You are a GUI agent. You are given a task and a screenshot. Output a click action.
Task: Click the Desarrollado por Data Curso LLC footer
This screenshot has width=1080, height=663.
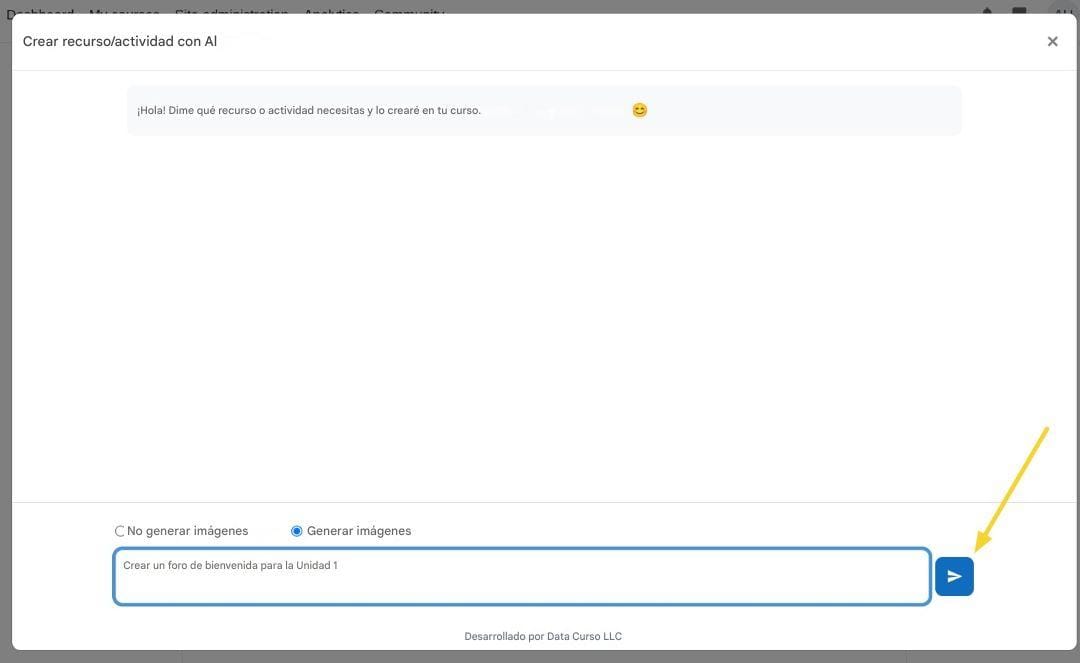543,636
